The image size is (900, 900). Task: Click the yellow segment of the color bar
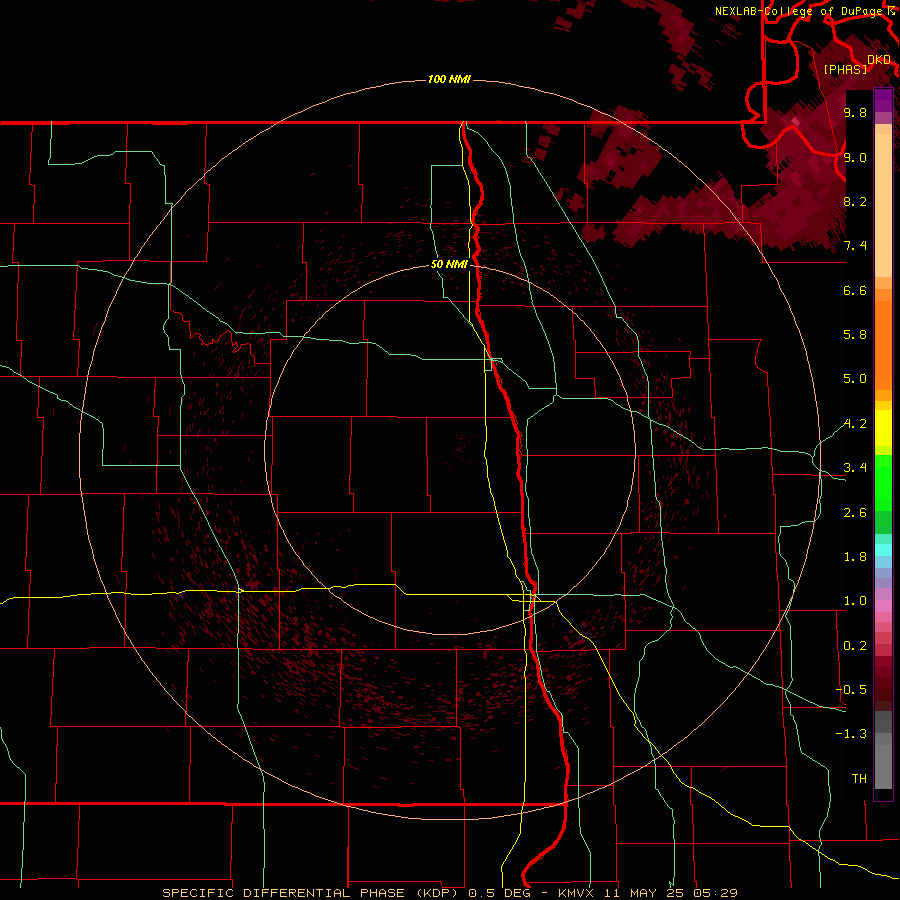pyautogui.click(x=883, y=428)
